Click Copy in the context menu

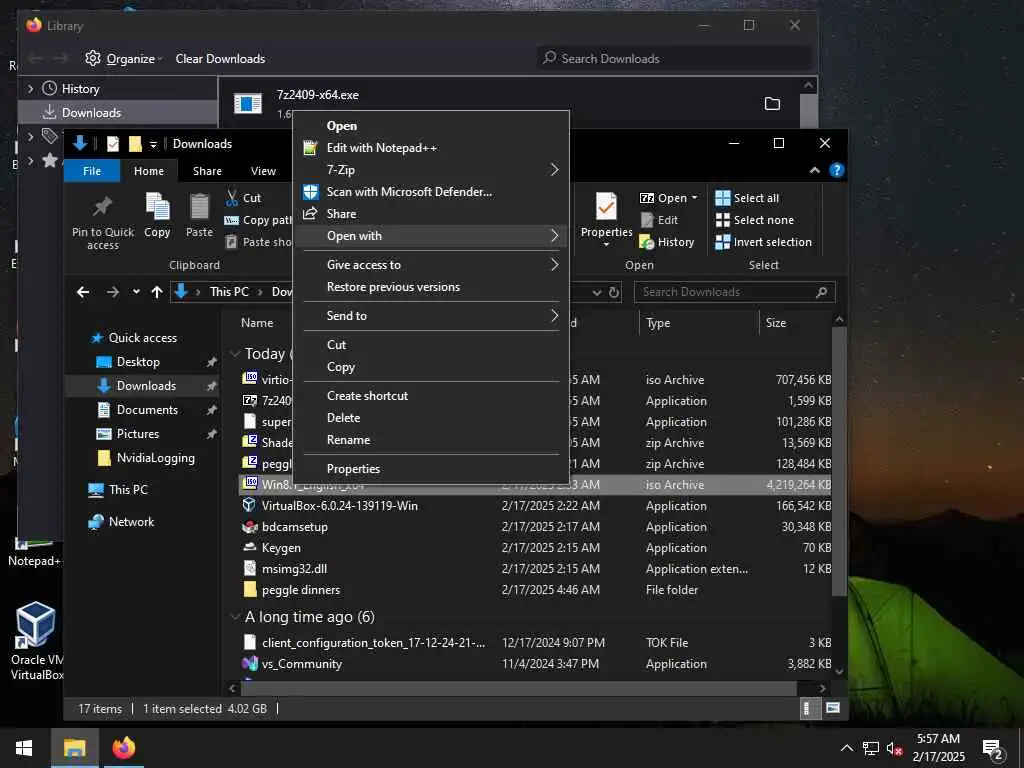coord(341,367)
